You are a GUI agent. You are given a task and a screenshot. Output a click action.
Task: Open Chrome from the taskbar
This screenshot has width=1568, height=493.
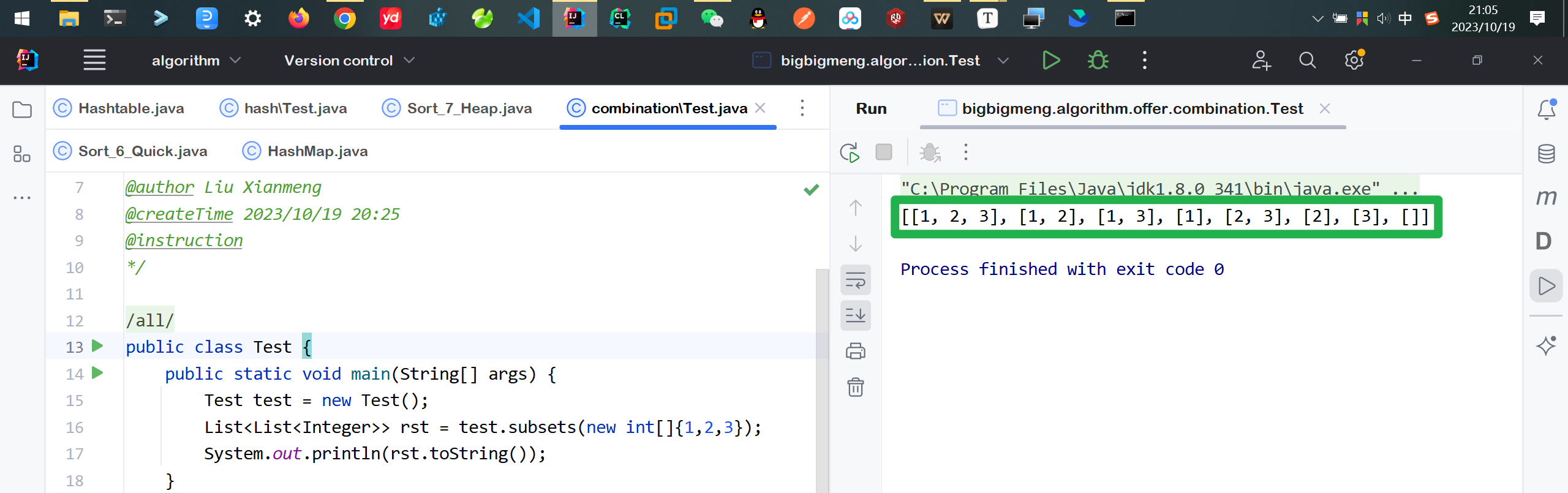[345, 18]
